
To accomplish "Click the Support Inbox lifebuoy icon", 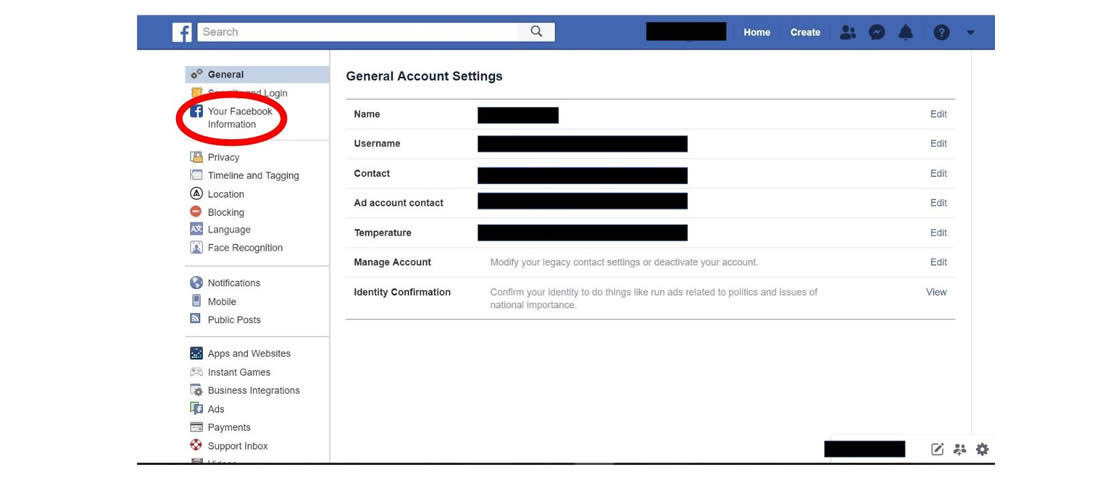I will (196, 445).
